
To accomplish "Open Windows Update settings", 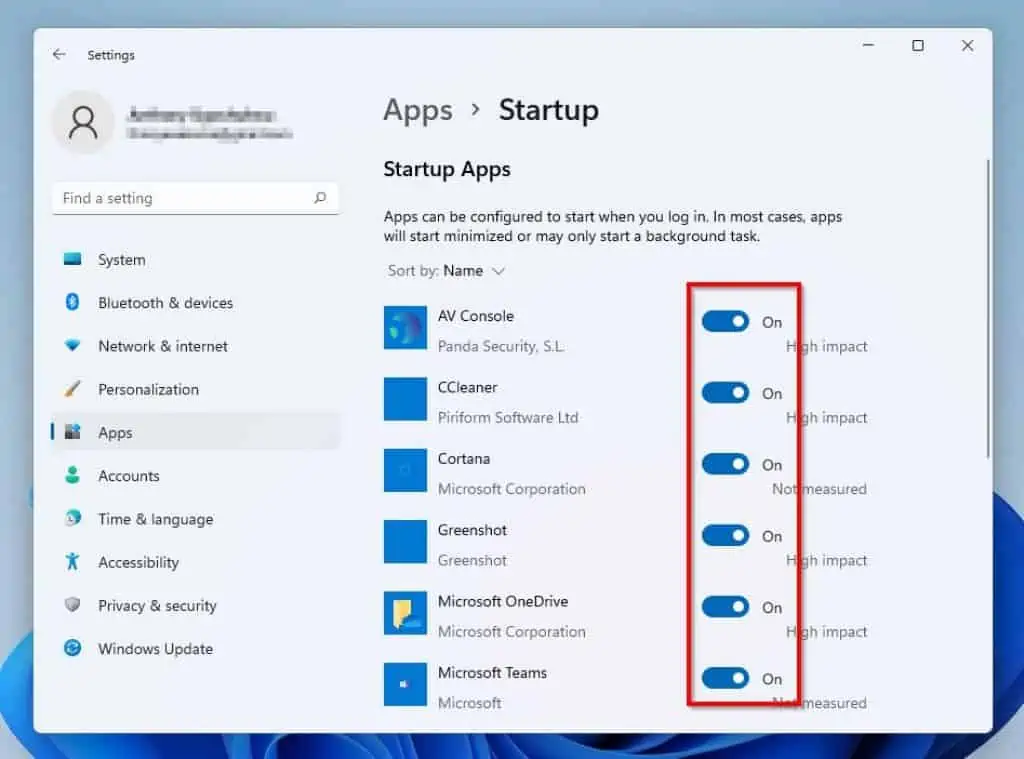I will 153,649.
